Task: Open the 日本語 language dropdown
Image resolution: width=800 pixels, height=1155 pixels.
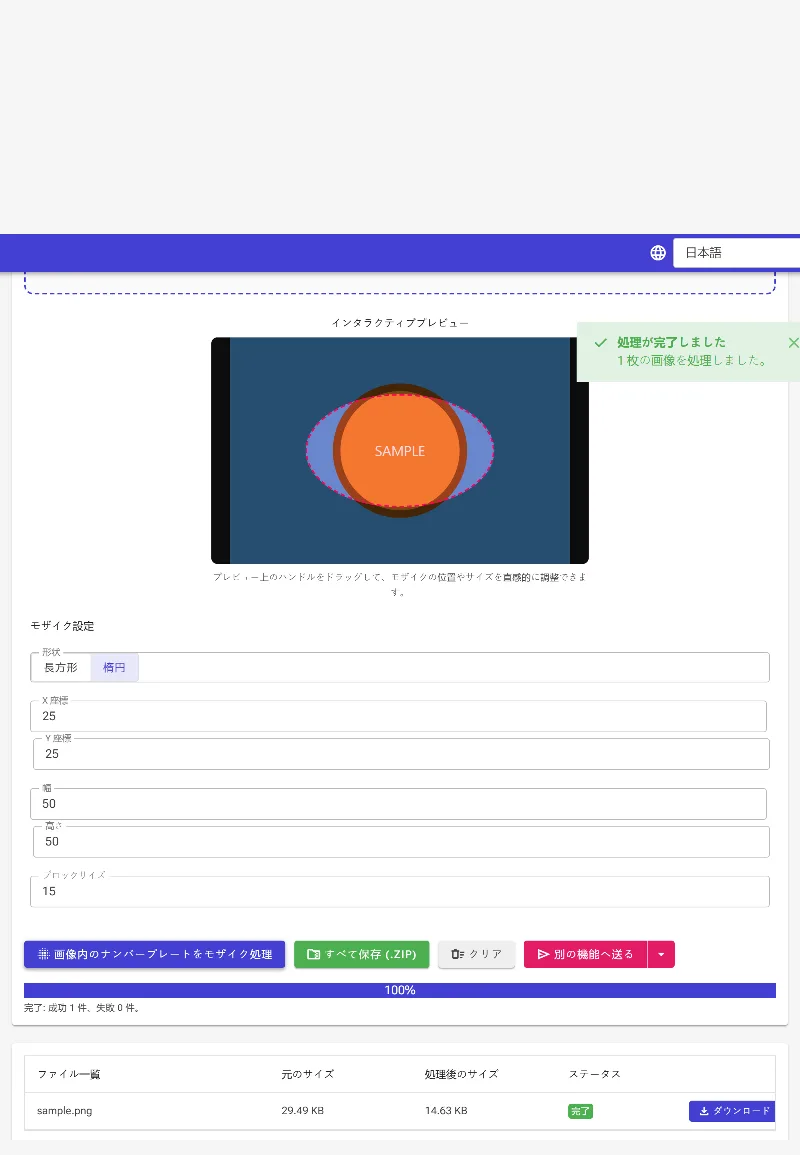Action: point(736,253)
